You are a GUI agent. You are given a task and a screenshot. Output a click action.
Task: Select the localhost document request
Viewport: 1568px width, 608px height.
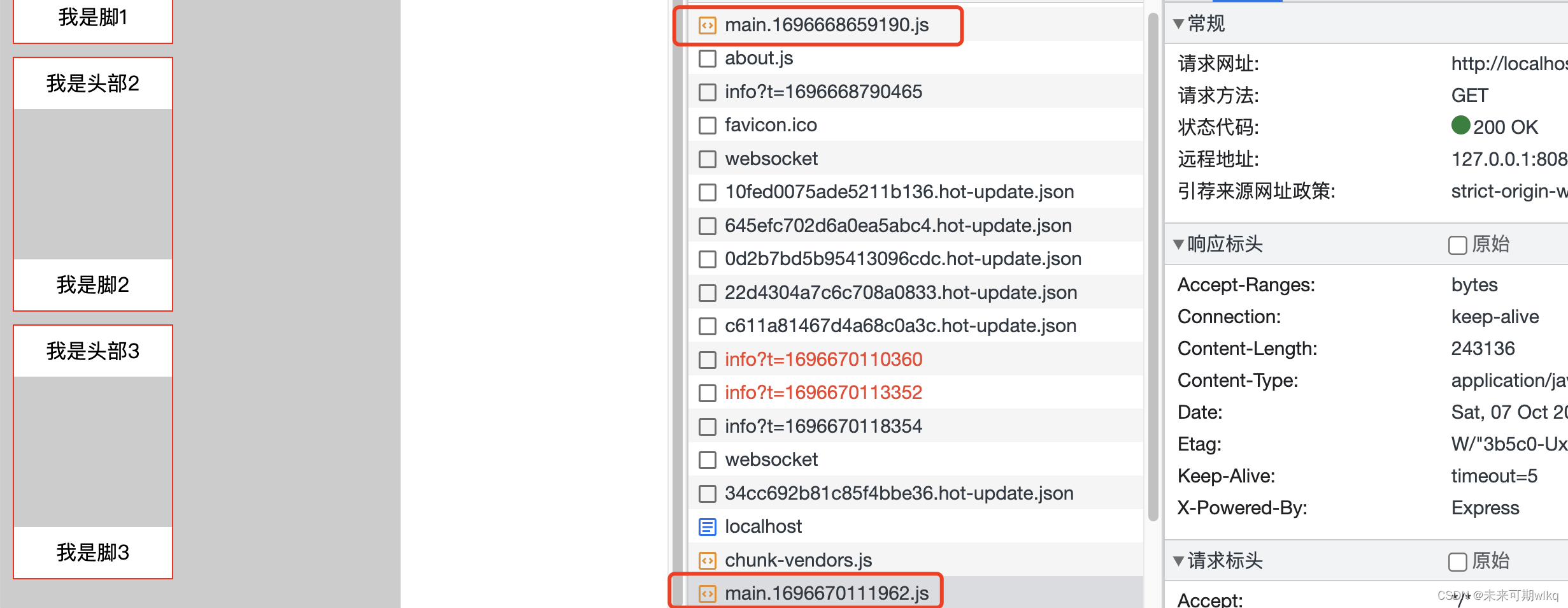763,526
